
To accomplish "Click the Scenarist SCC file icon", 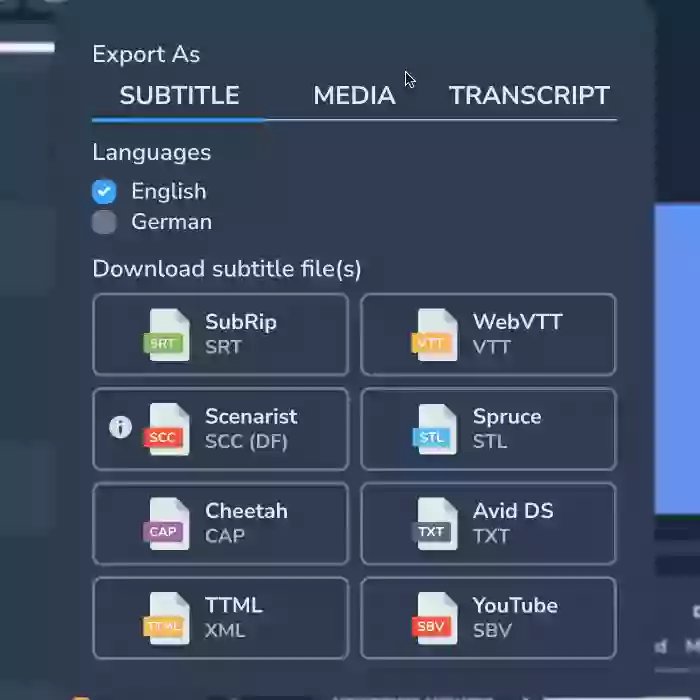I will tap(166, 429).
